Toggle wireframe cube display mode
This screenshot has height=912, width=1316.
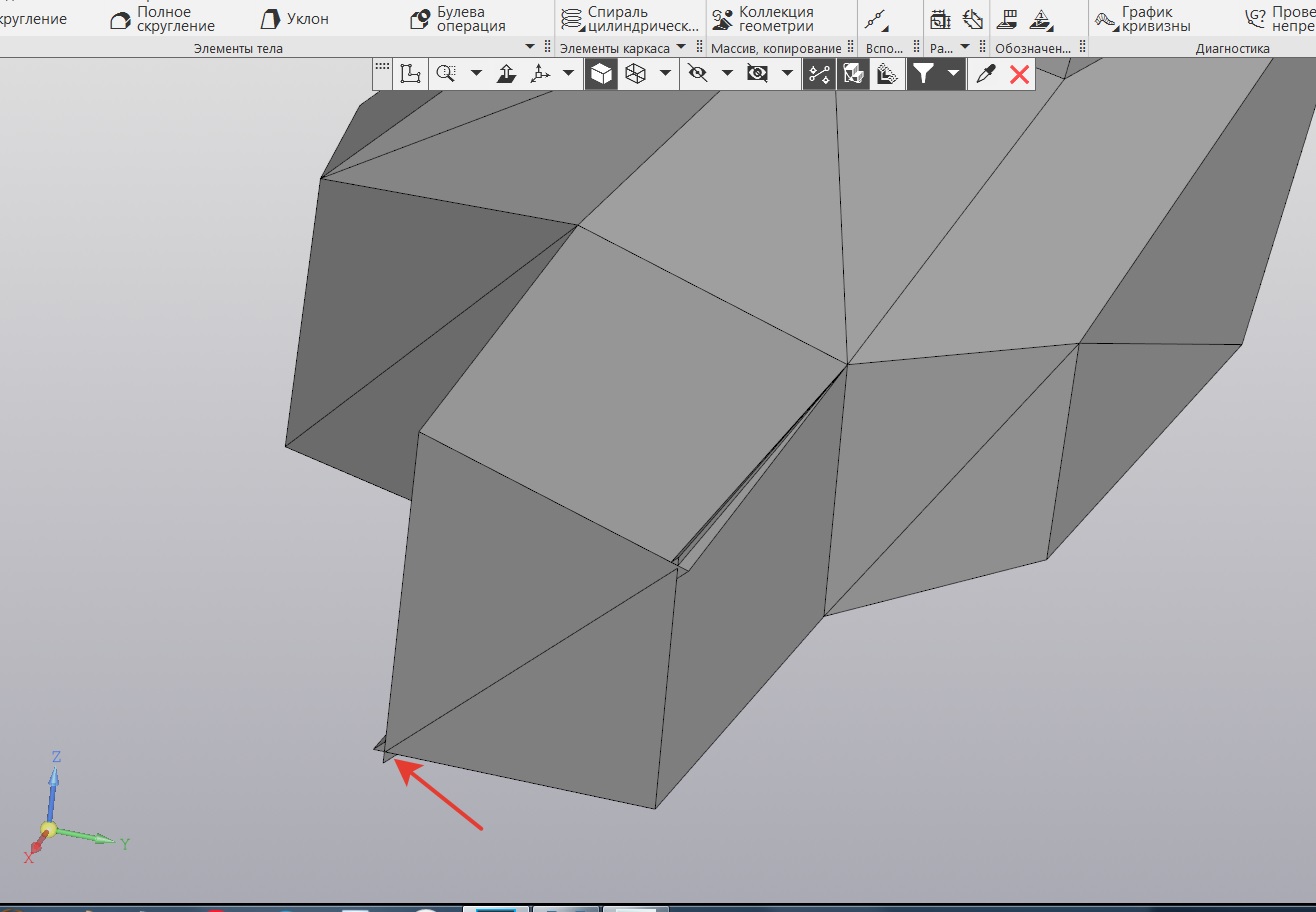[635, 73]
